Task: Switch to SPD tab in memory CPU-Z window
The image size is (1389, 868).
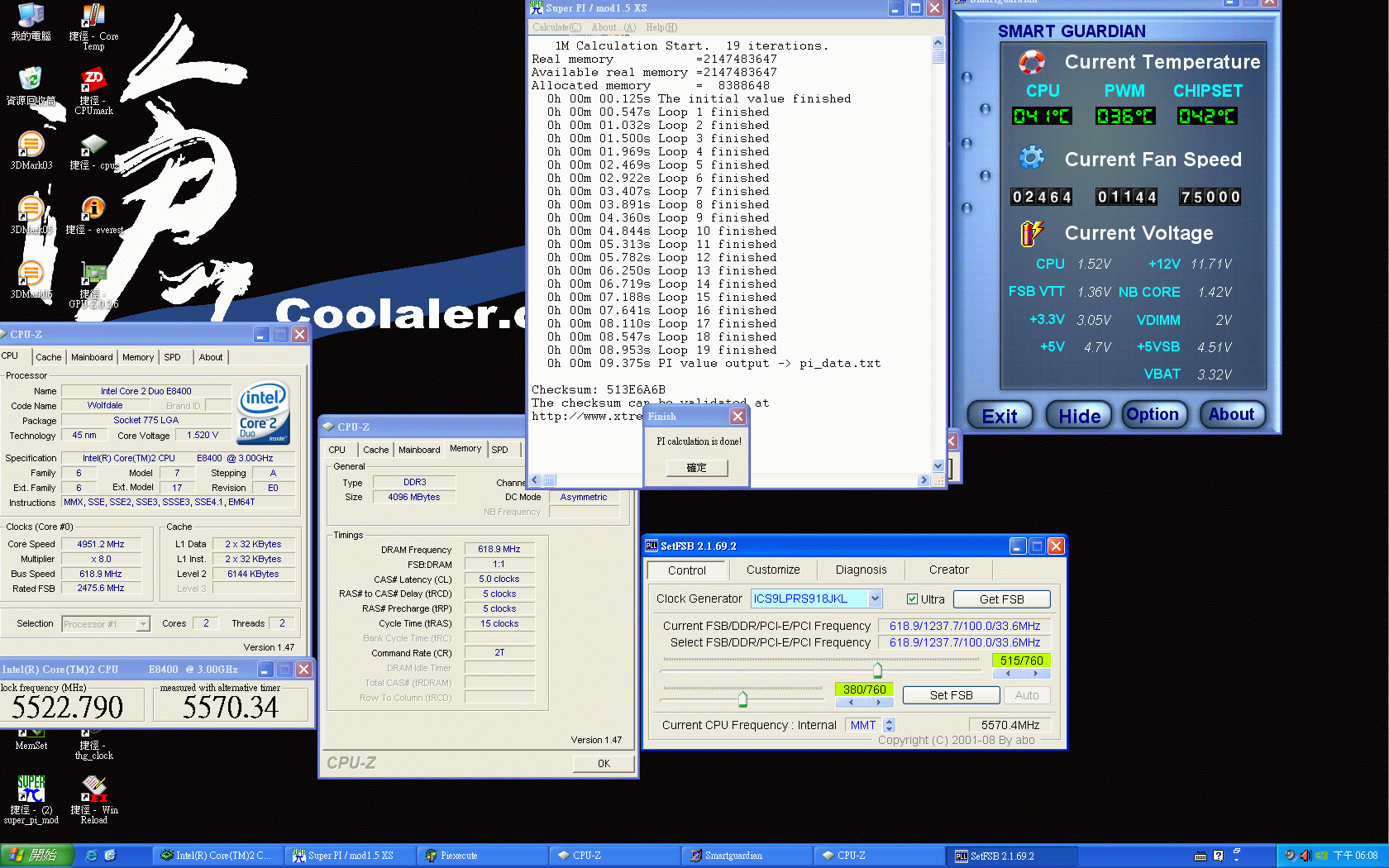Action: pyautogui.click(x=499, y=450)
